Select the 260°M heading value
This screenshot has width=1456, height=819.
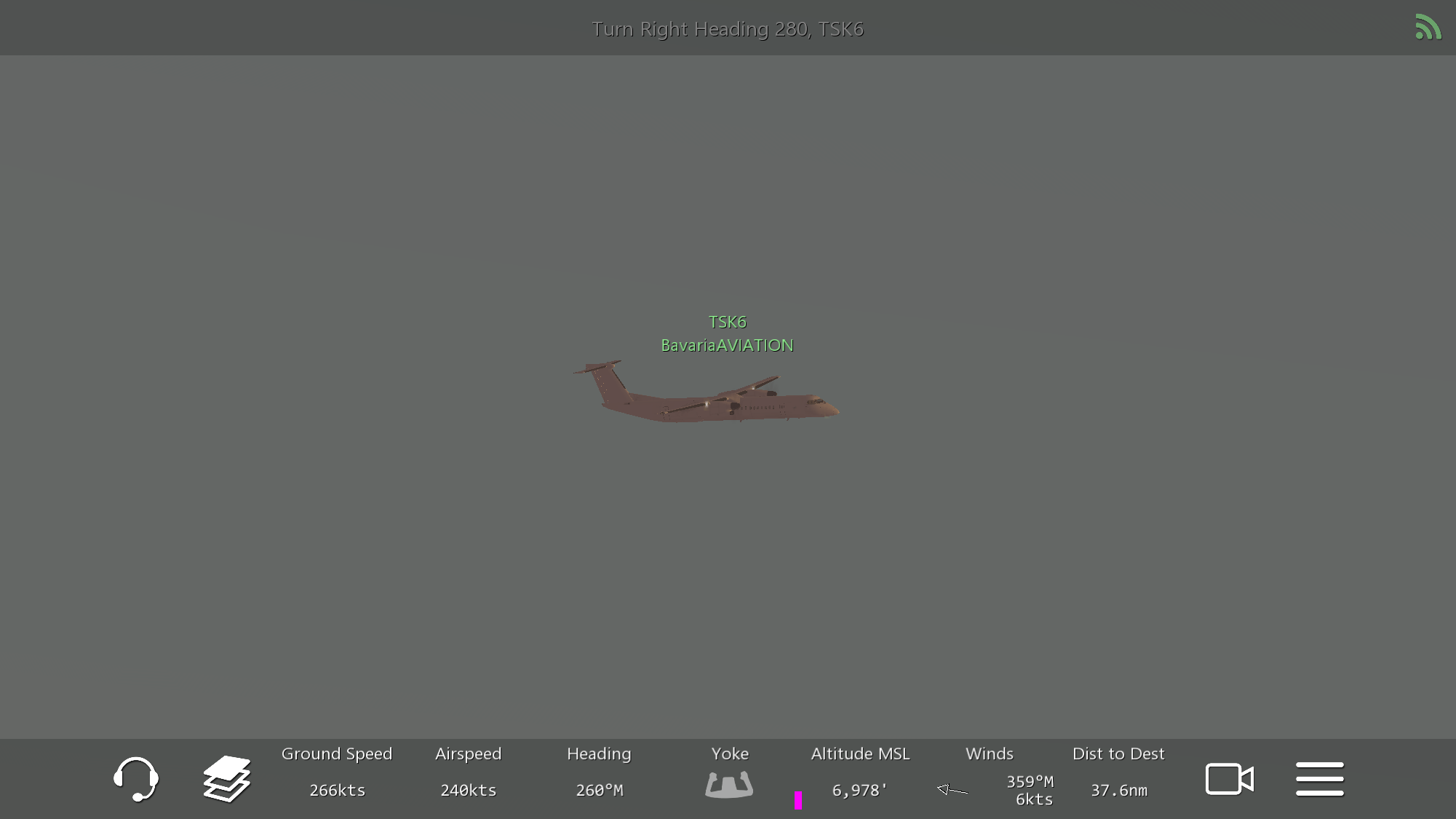tap(599, 790)
